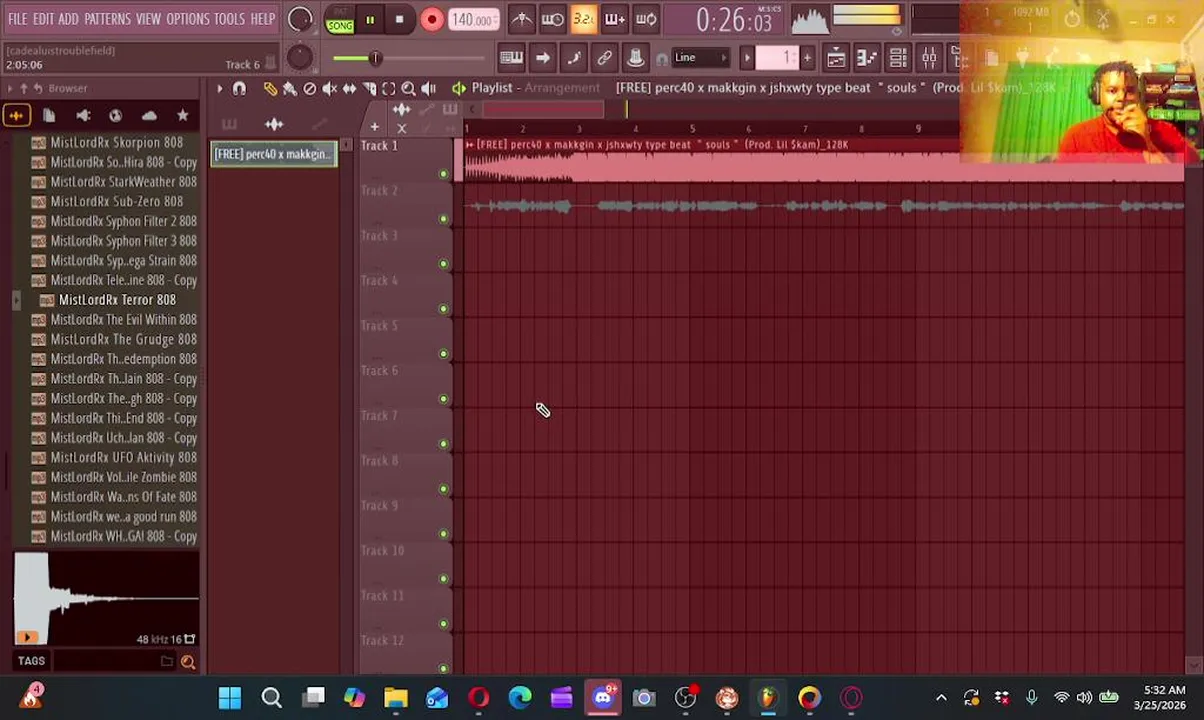Show browser plugin database tab
1204x720 pixels.
(83, 116)
